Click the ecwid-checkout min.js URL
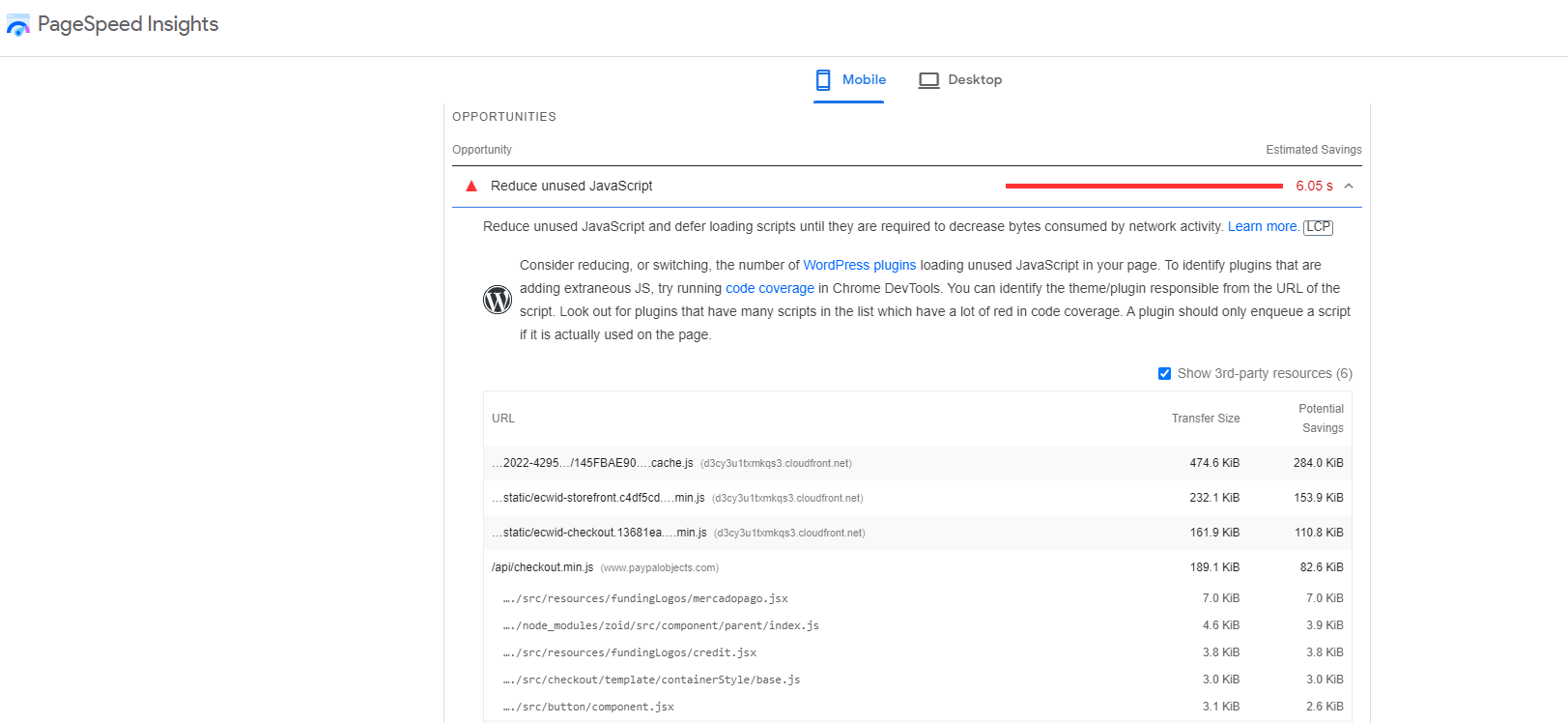This screenshot has width=1568, height=723. [599, 533]
